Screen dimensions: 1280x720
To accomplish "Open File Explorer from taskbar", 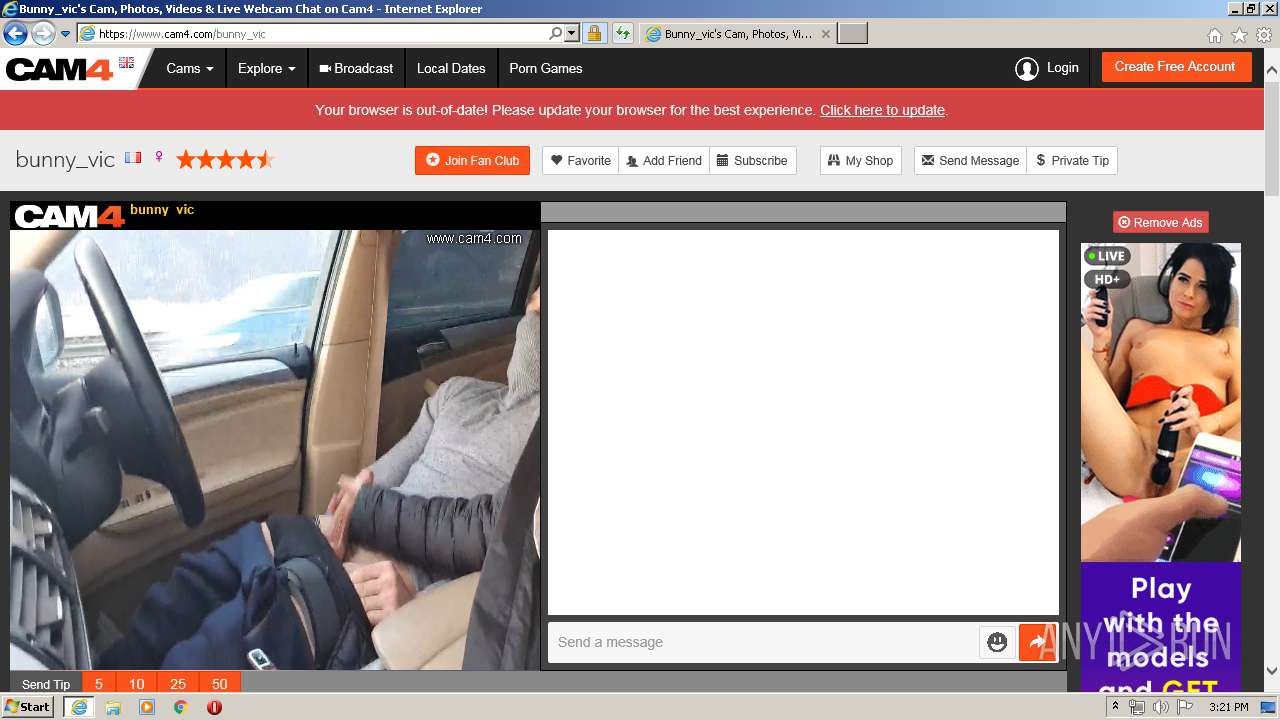I will pos(113,707).
